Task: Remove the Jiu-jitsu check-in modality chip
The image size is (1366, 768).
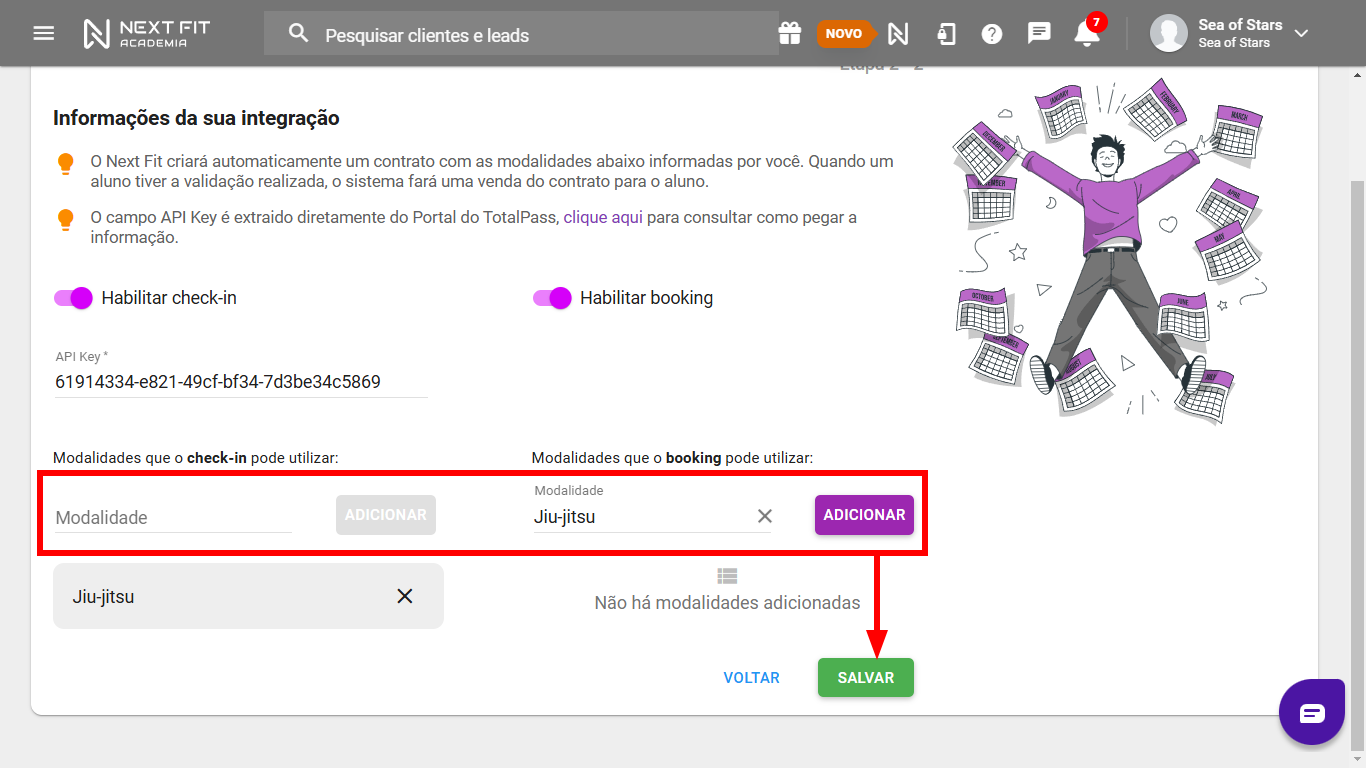Action: pyautogui.click(x=405, y=596)
